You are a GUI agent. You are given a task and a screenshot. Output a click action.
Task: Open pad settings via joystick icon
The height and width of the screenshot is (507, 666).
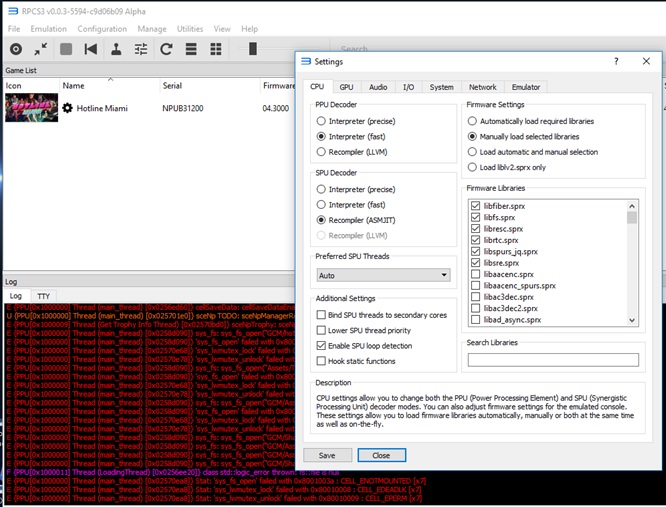116,49
